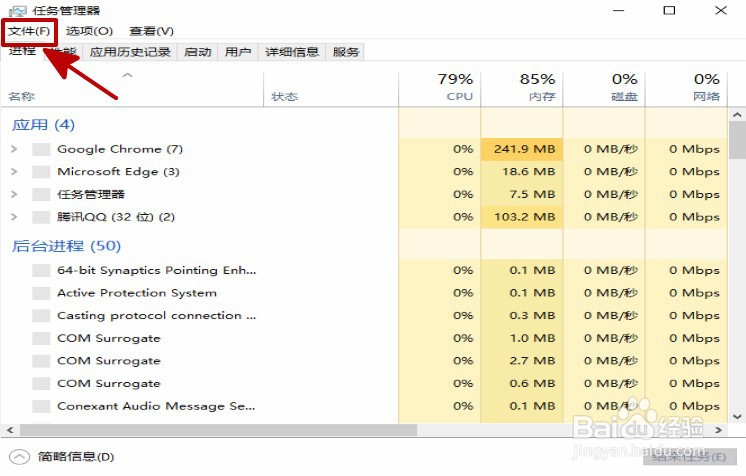Expand the Microsoft Edge (3) process group

pos(14,172)
